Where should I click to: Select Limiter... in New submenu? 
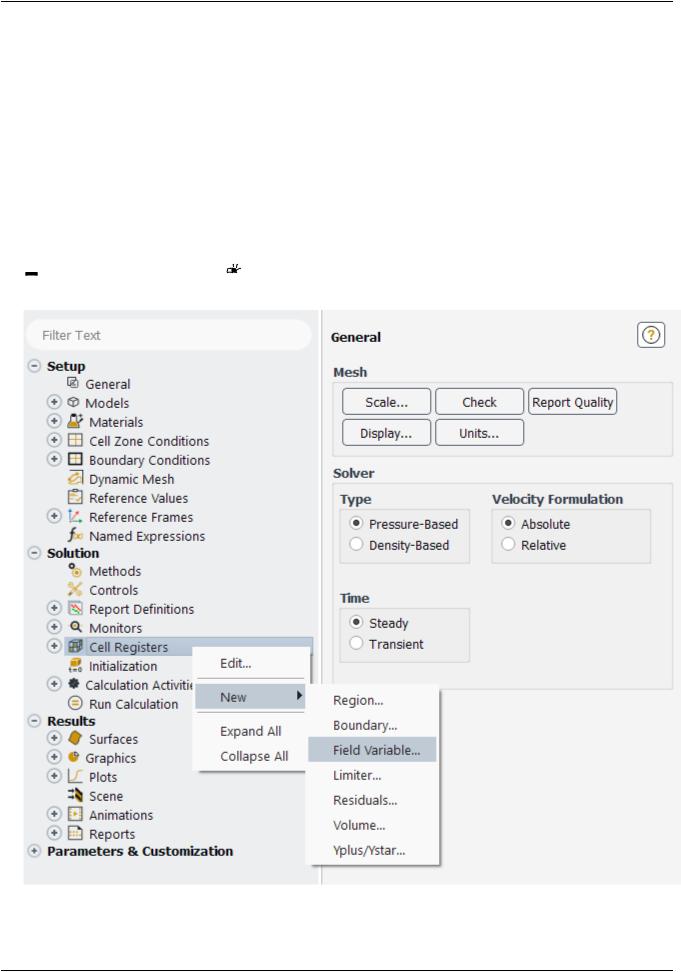tap(372, 775)
